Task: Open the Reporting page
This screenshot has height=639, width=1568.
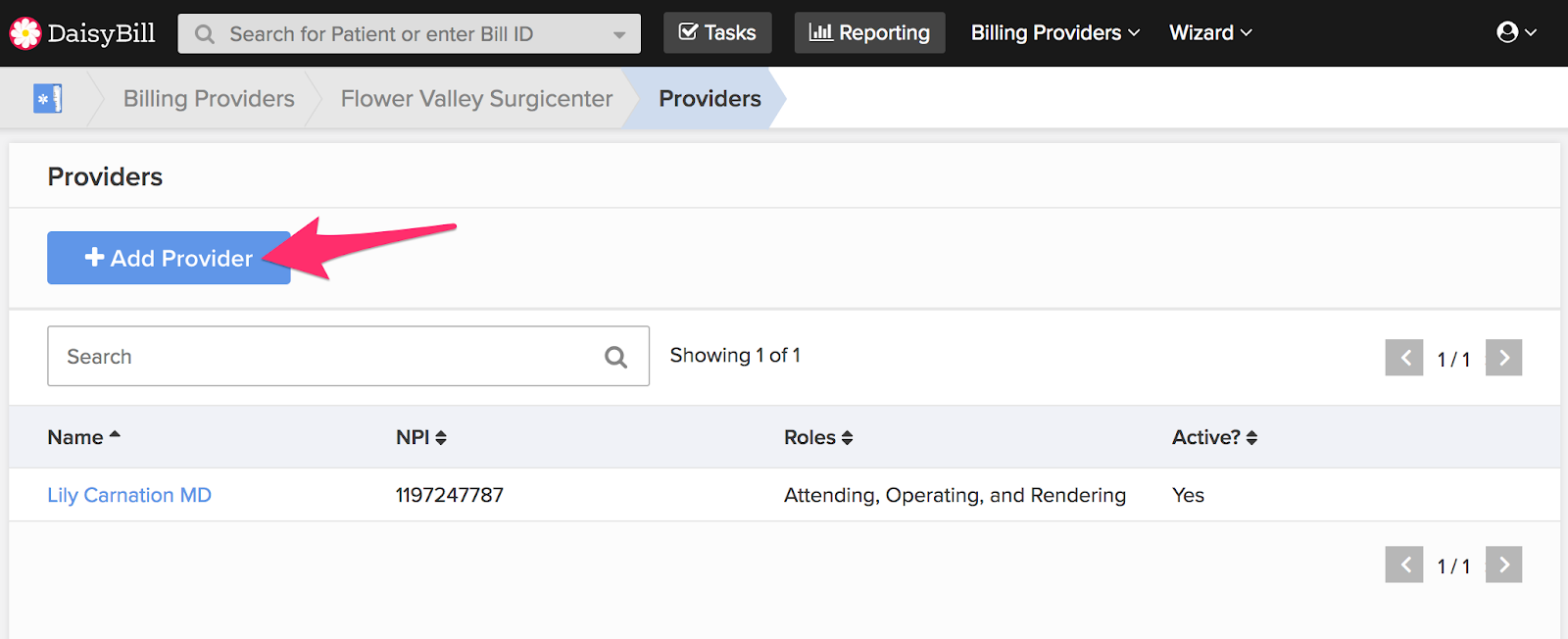Action: pos(869,32)
